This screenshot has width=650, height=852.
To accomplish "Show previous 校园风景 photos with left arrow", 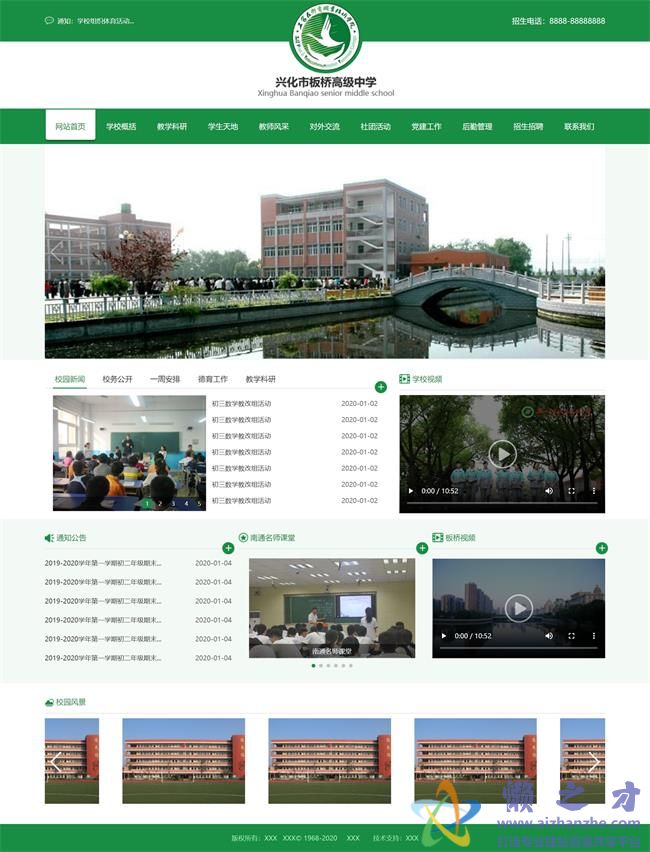I will coord(55,761).
